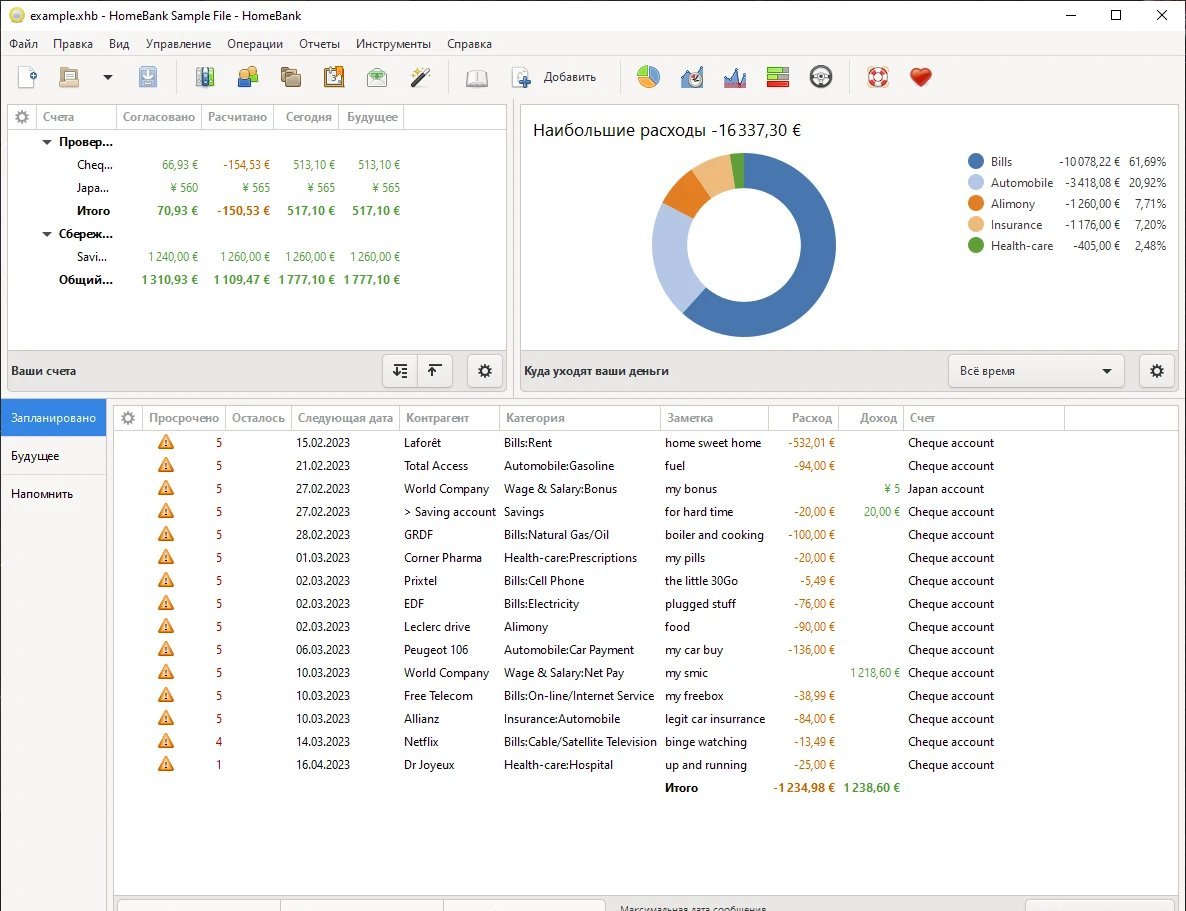The height and width of the screenshot is (911, 1186).
Task: Sort by the 'Следующая дата' column header
Action: (x=345, y=418)
